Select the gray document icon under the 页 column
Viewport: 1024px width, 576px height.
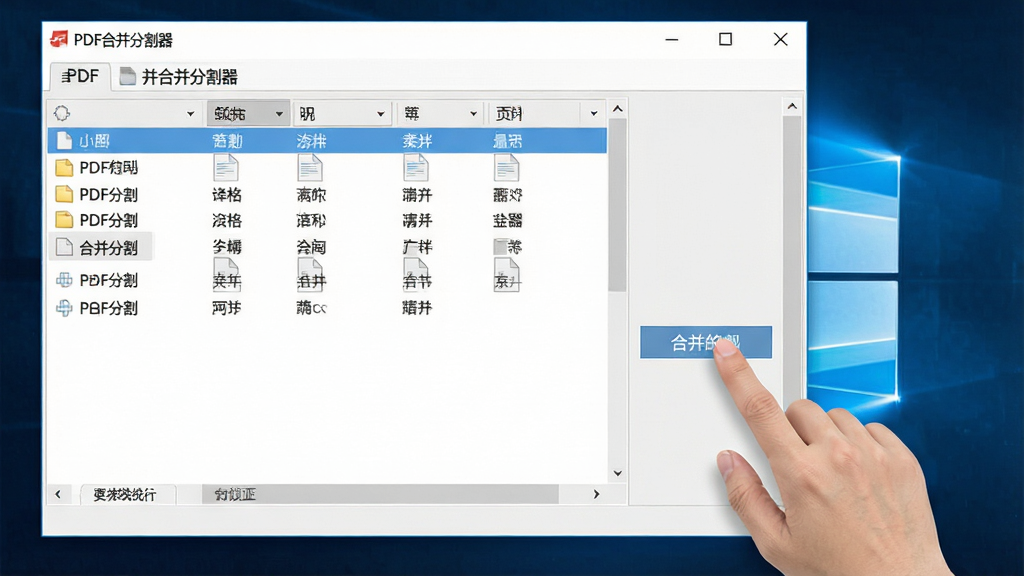[506, 274]
